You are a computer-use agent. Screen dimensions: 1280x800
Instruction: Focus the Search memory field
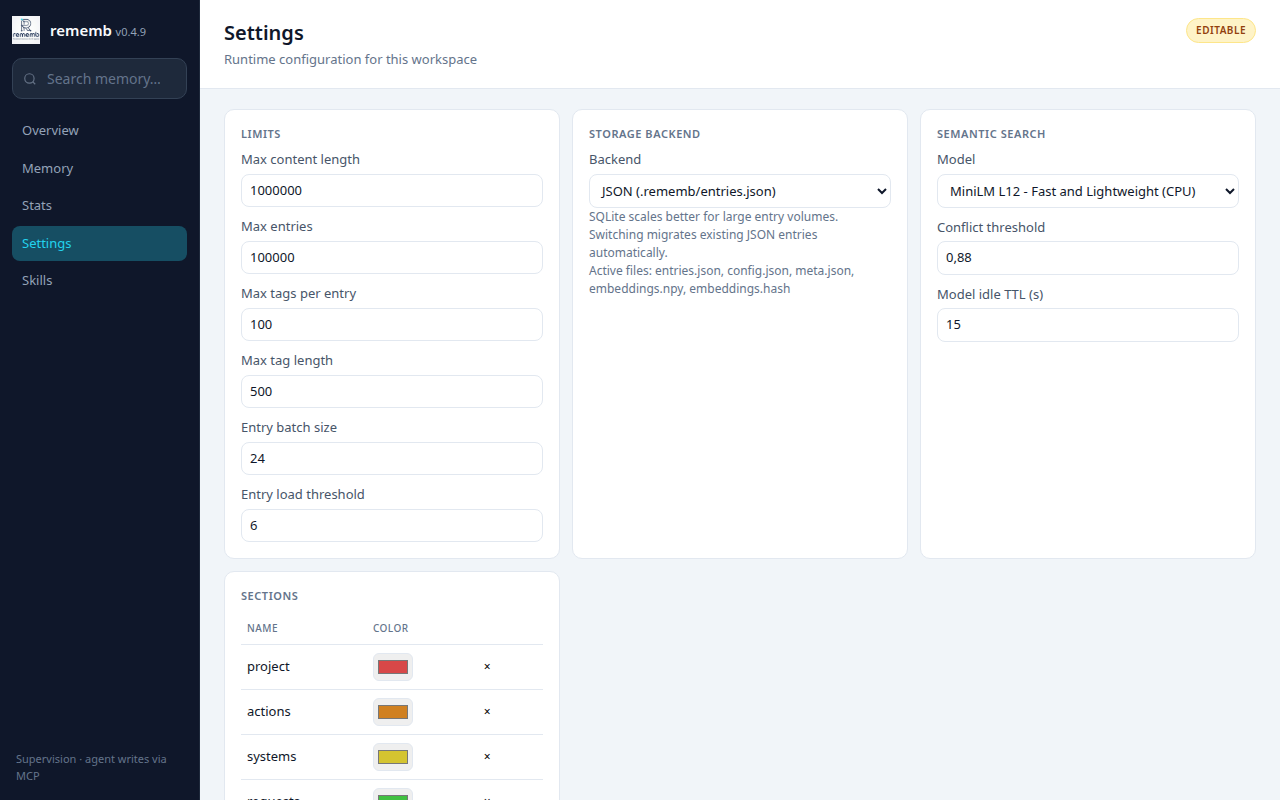(99, 79)
